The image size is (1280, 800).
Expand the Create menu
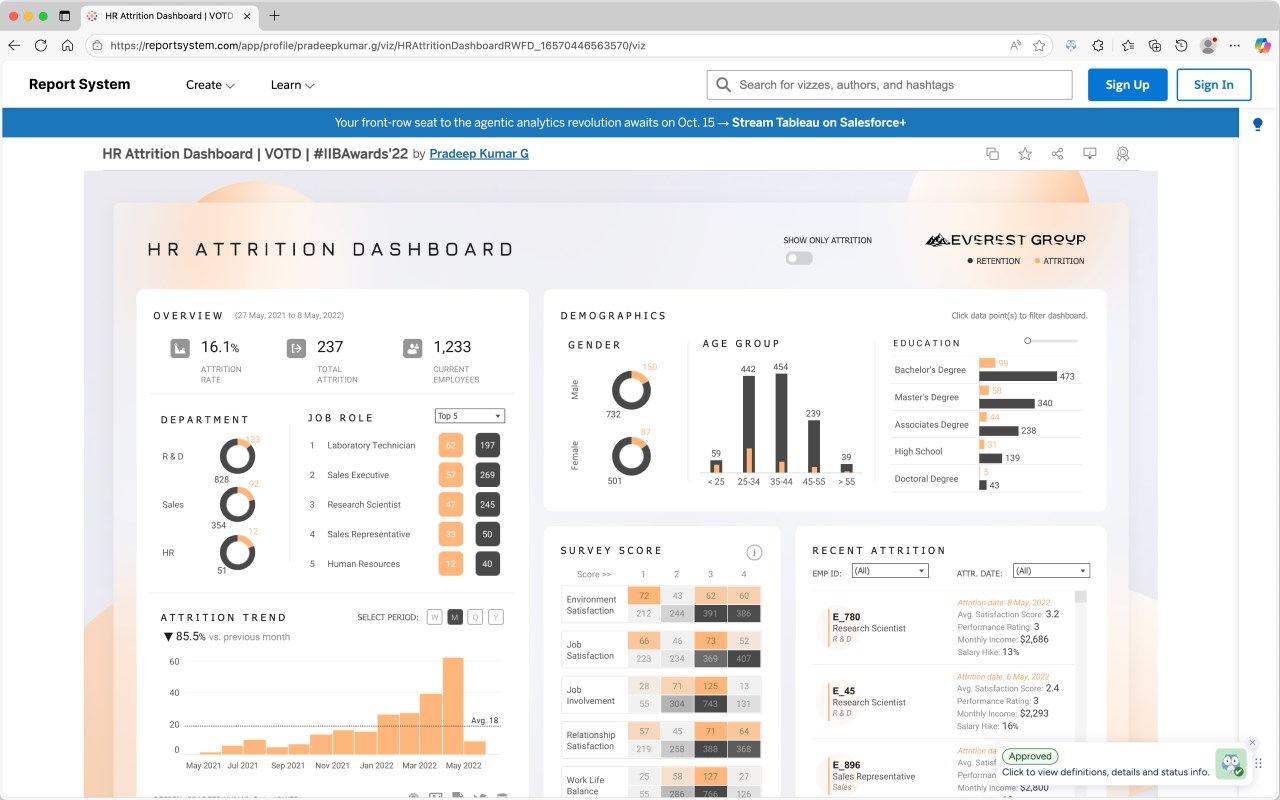210,85
